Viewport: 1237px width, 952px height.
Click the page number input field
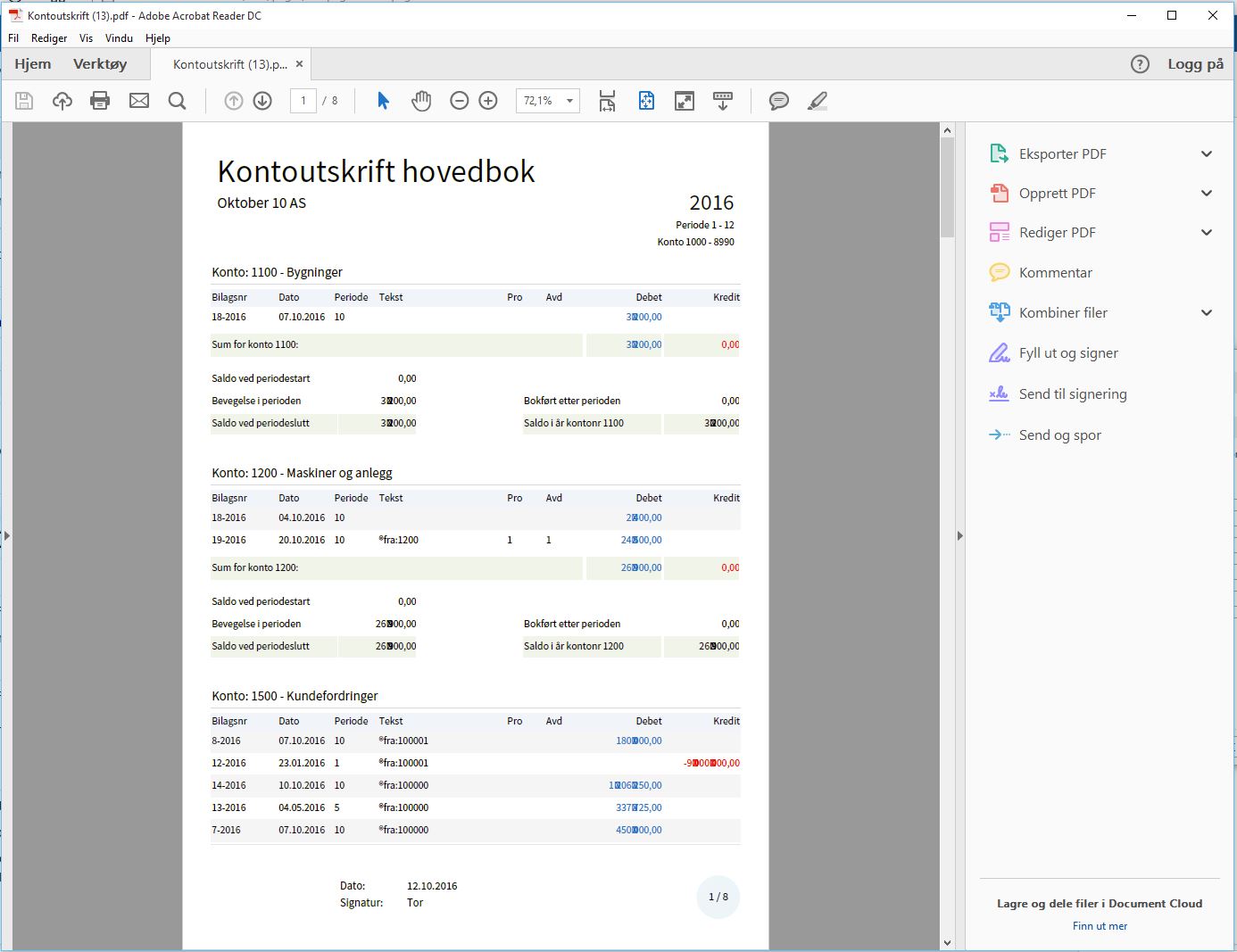point(303,101)
